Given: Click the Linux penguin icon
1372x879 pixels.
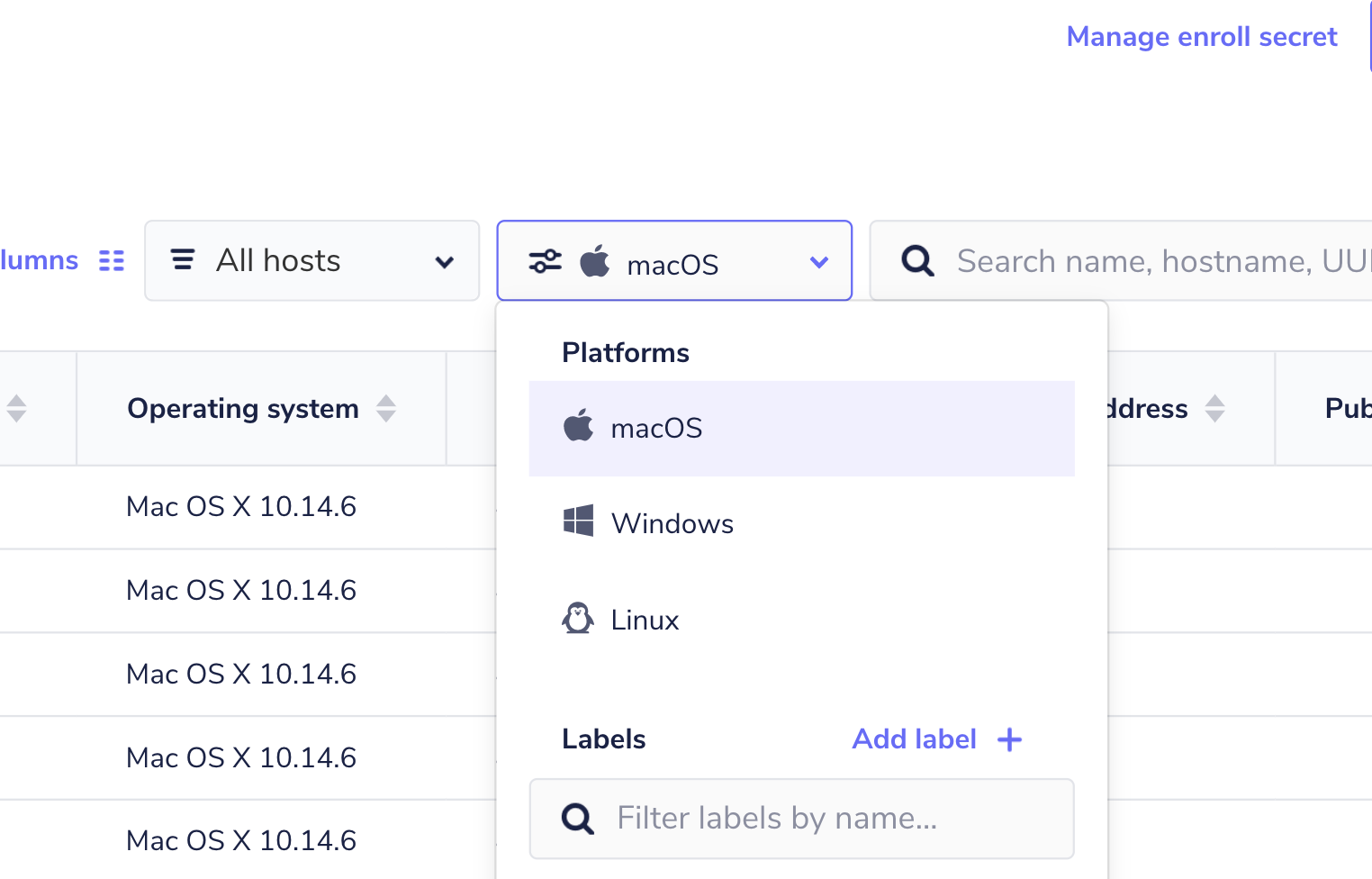Looking at the screenshot, I should [578, 618].
